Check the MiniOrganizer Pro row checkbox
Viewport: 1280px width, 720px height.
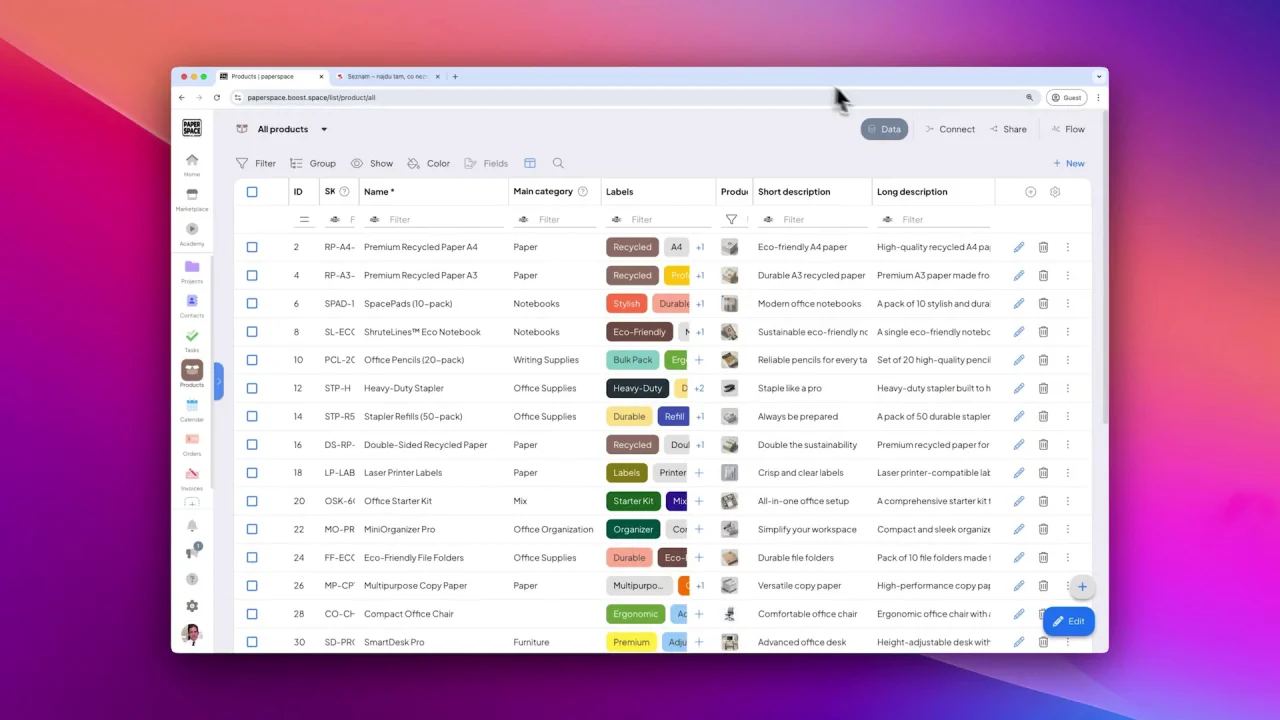(252, 529)
